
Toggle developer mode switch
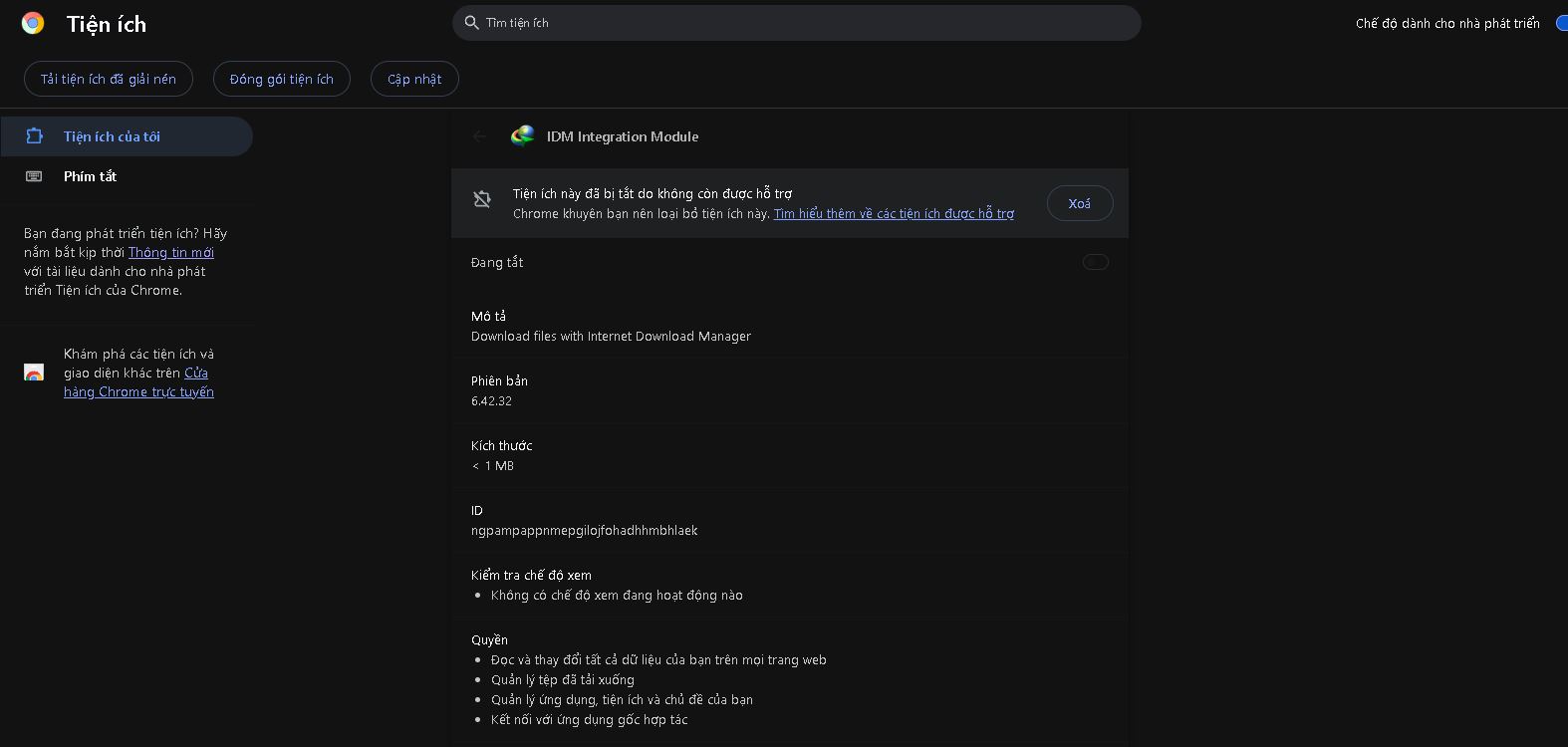(x=1561, y=23)
